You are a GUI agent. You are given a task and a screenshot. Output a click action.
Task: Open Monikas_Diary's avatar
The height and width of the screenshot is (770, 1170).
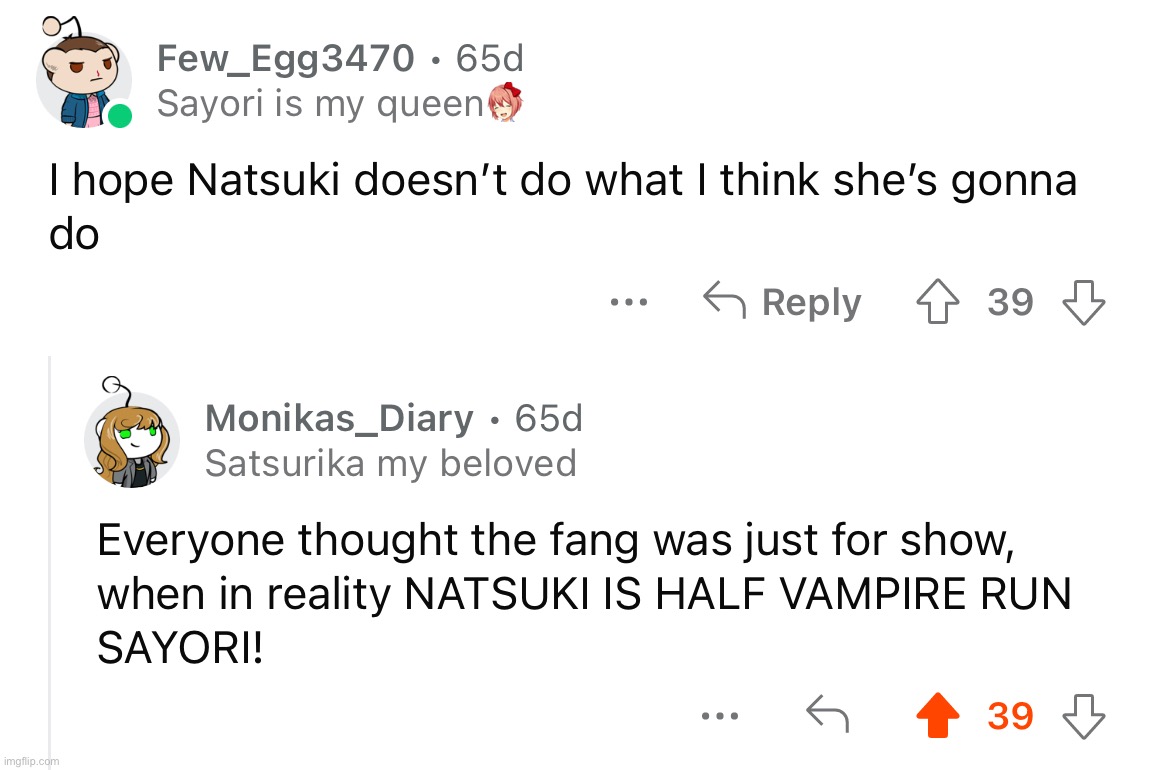pos(132,438)
